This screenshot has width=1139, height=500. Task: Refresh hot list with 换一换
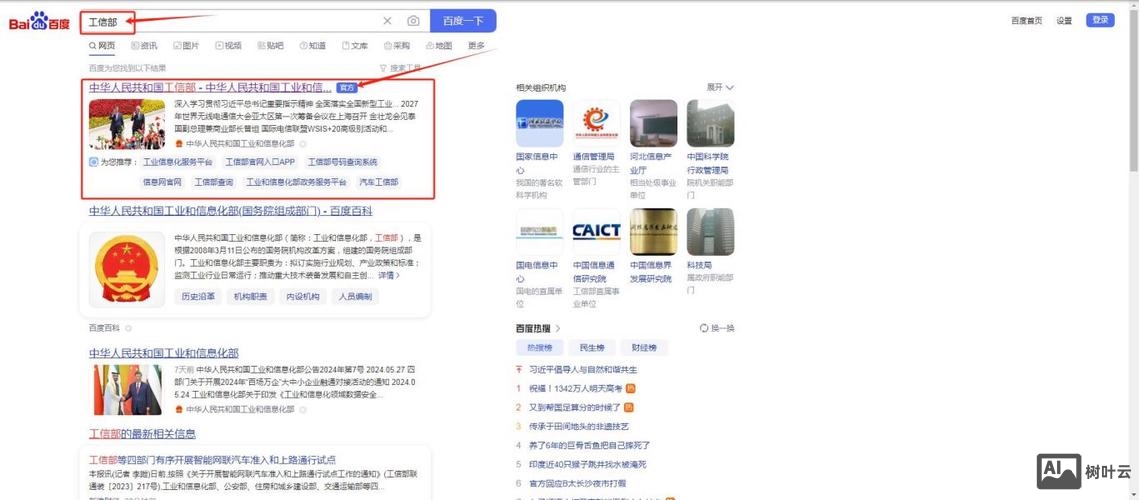pyautogui.click(x=717, y=328)
